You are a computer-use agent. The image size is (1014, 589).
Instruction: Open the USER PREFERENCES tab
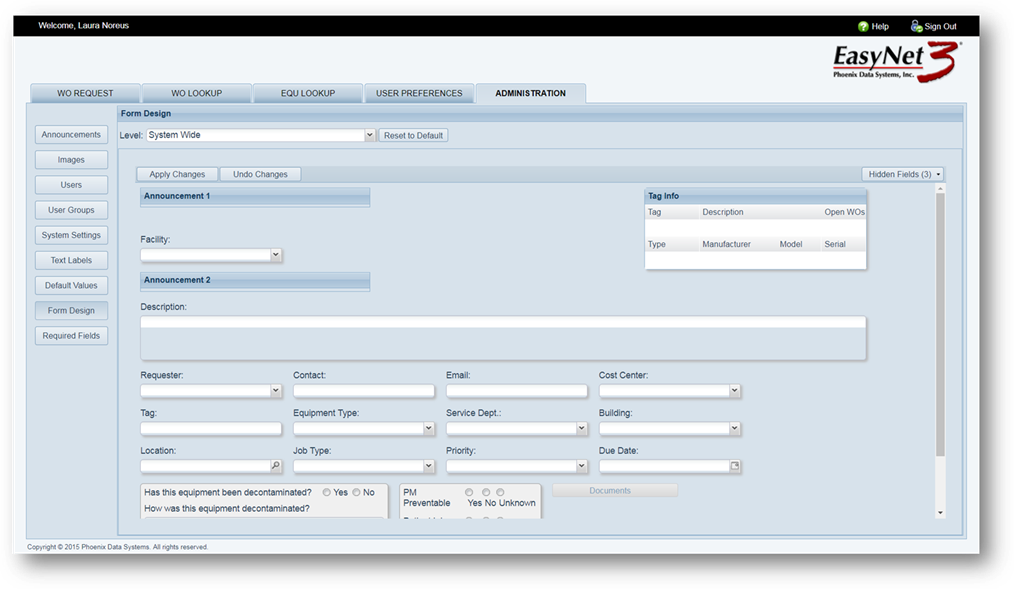419,93
